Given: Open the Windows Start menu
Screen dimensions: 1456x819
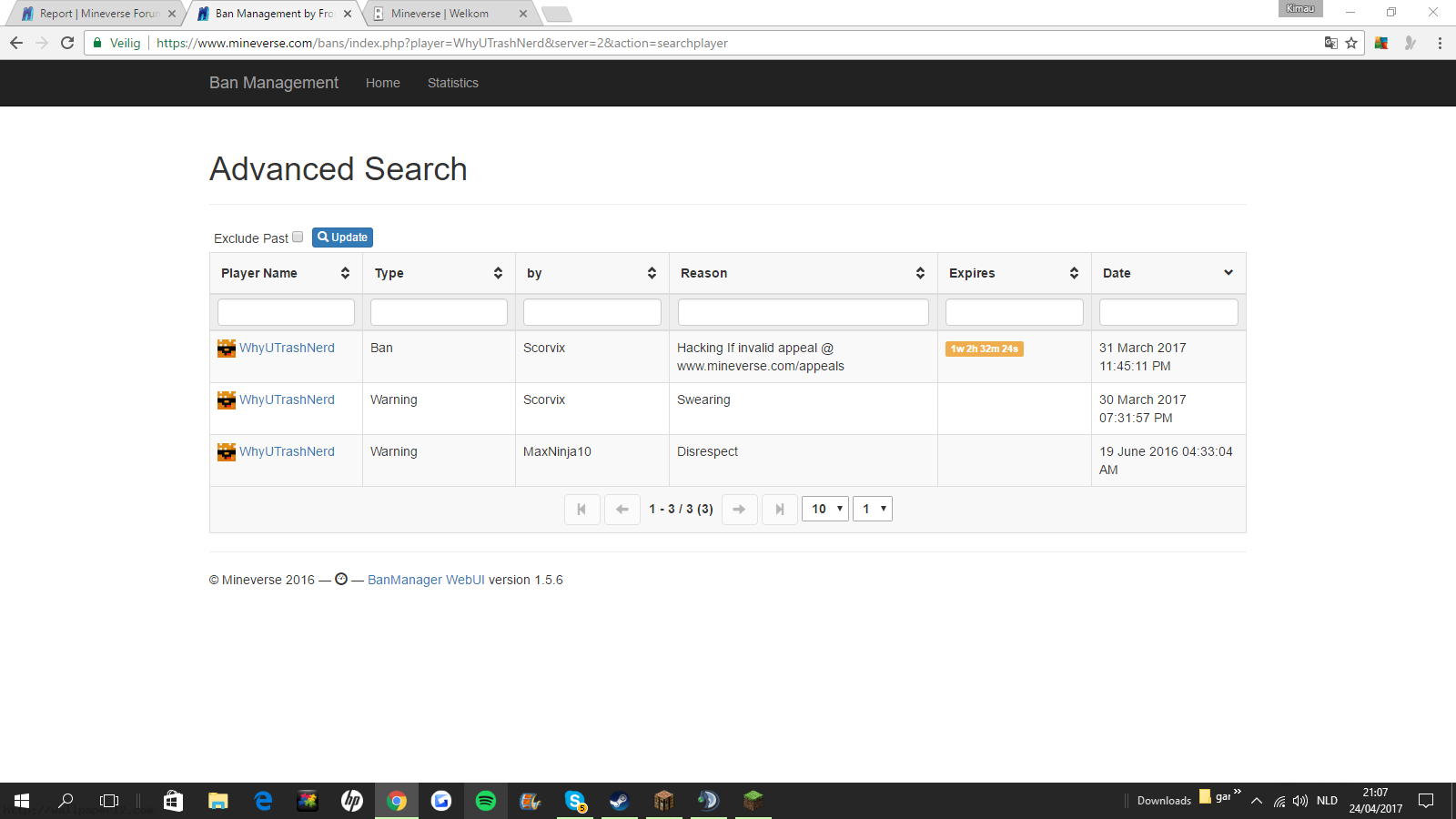Looking at the screenshot, I should (x=22, y=801).
